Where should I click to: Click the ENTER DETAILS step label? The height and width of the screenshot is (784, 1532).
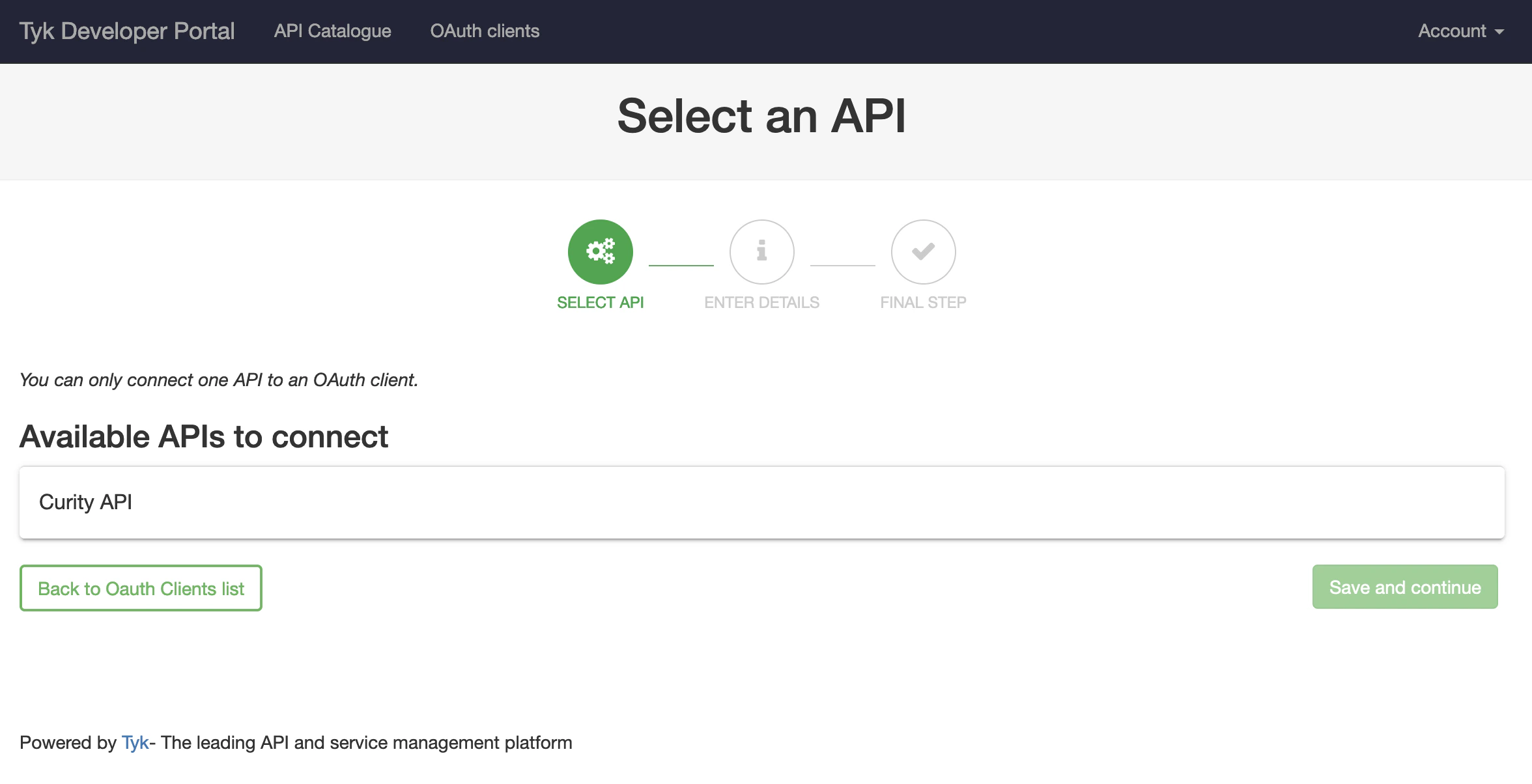click(x=762, y=301)
